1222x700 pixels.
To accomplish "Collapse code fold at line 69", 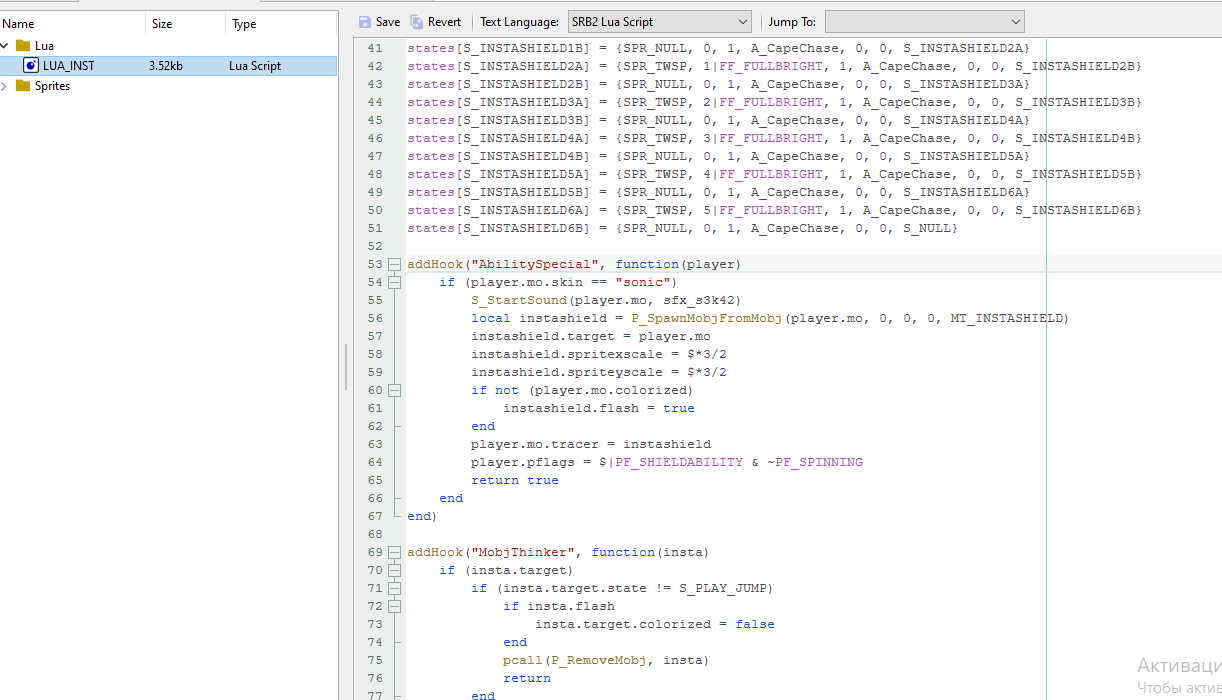I will [394, 553].
